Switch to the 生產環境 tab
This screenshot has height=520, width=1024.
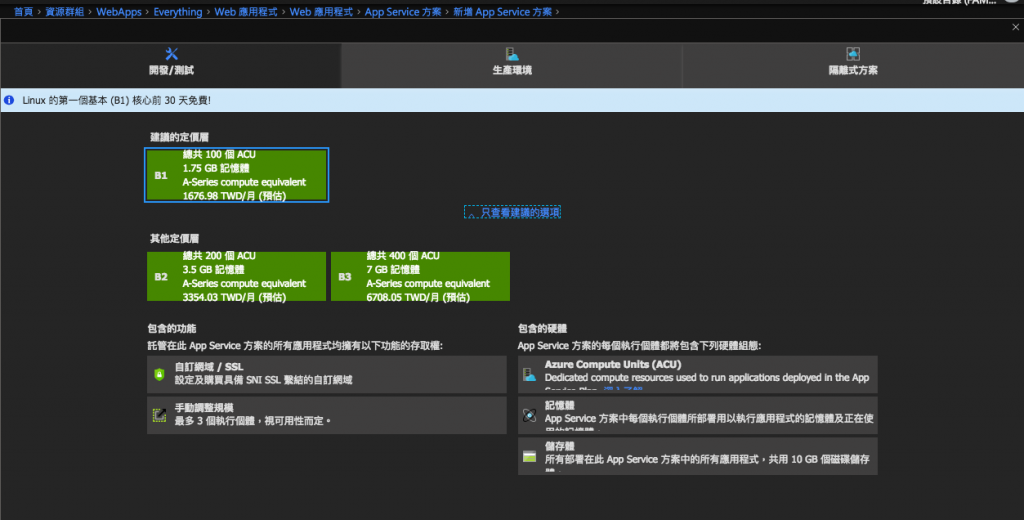point(511,65)
